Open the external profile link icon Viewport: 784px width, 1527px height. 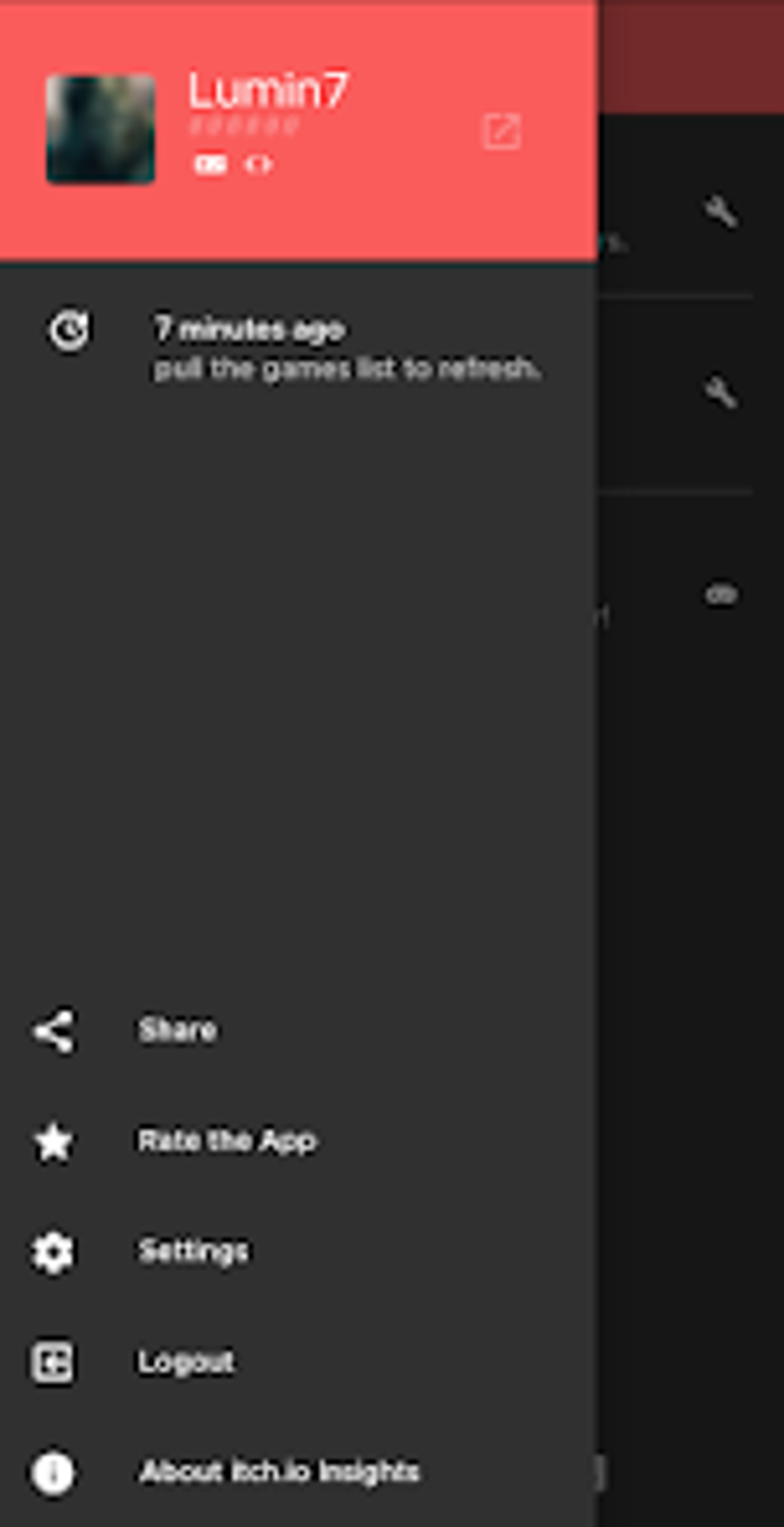502,131
